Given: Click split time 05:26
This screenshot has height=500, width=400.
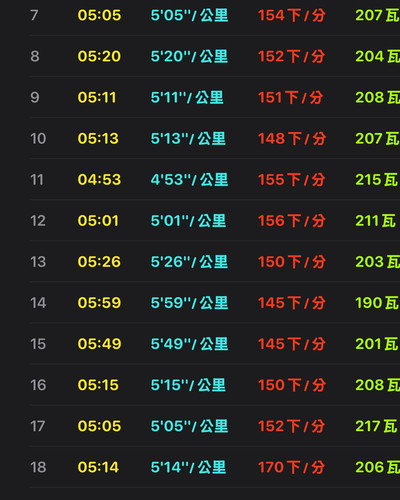Looking at the screenshot, I should [99, 262].
